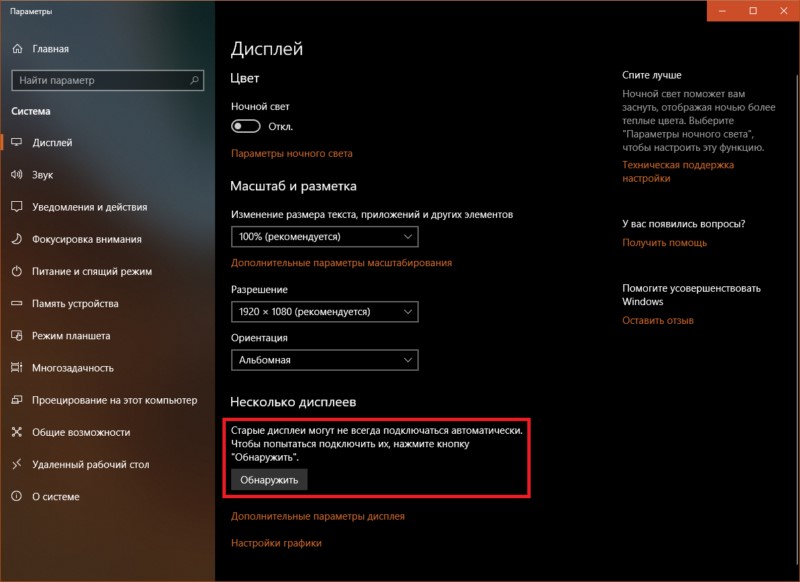Click the Focus assist (Фокусировка внимания) moon icon
The image size is (800, 582).
point(17,239)
